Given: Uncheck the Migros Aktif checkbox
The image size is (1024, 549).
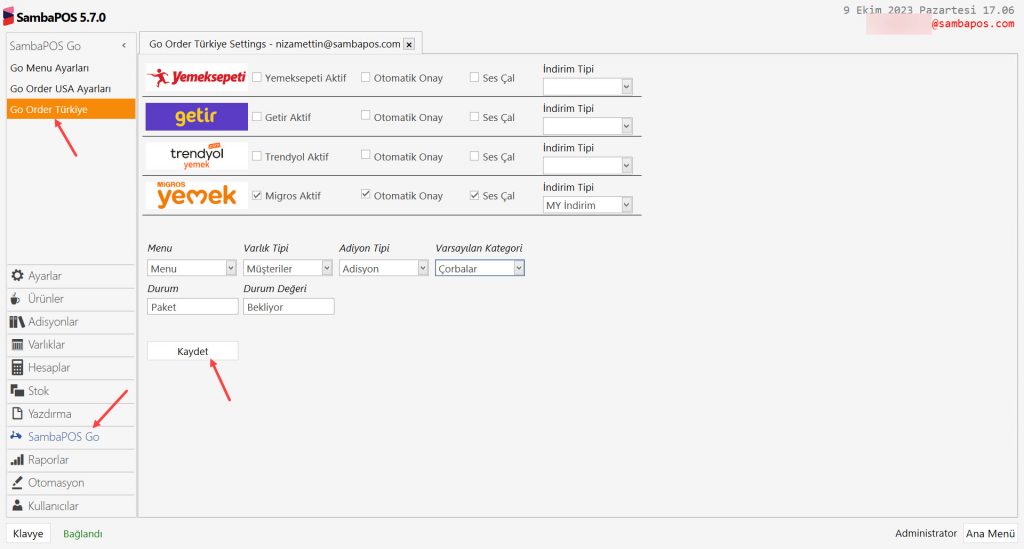Looking at the screenshot, I should [x=257, y=195].
